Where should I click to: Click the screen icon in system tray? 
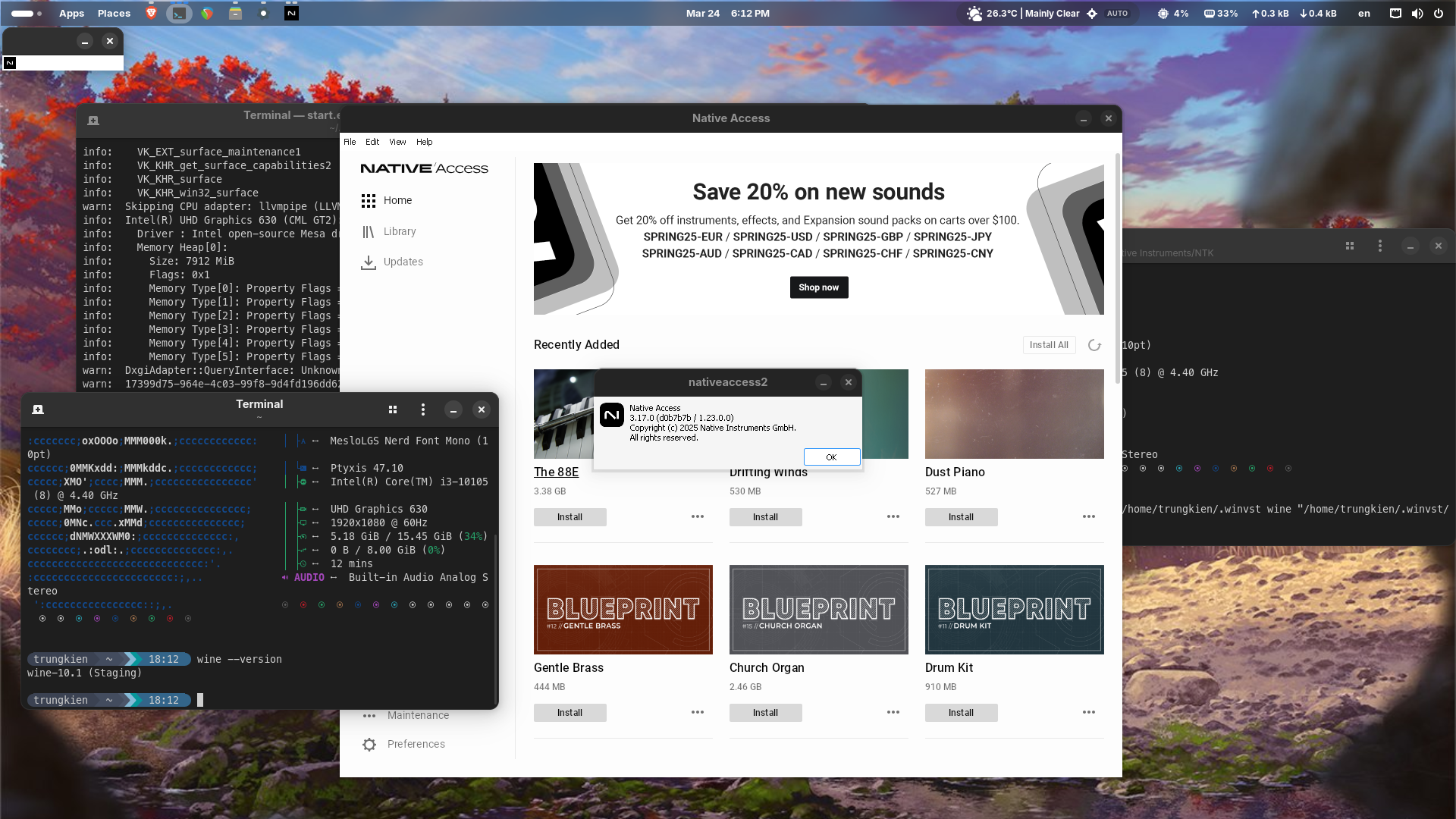[1395, 13]
